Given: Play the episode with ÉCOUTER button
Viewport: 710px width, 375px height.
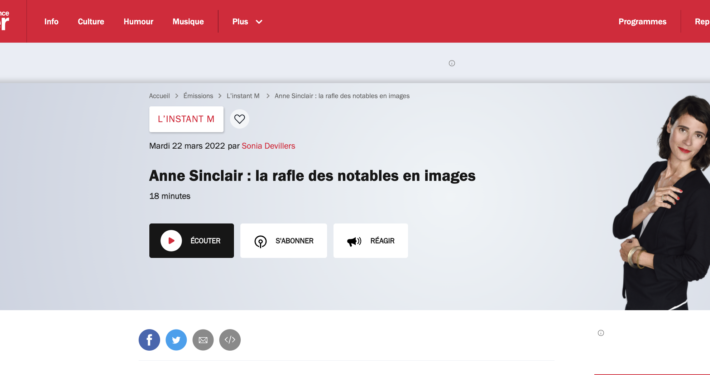Looking at the screenshot, I should [x=192, y=240].
